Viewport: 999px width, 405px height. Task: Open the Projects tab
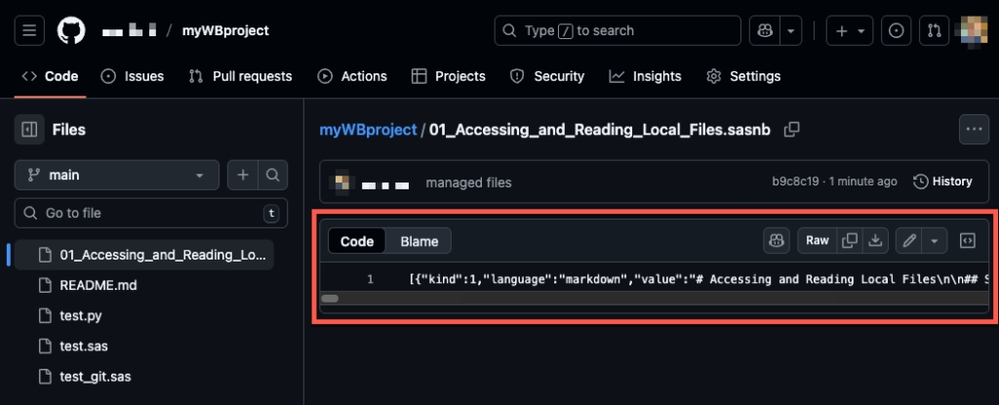coord(449,76)
